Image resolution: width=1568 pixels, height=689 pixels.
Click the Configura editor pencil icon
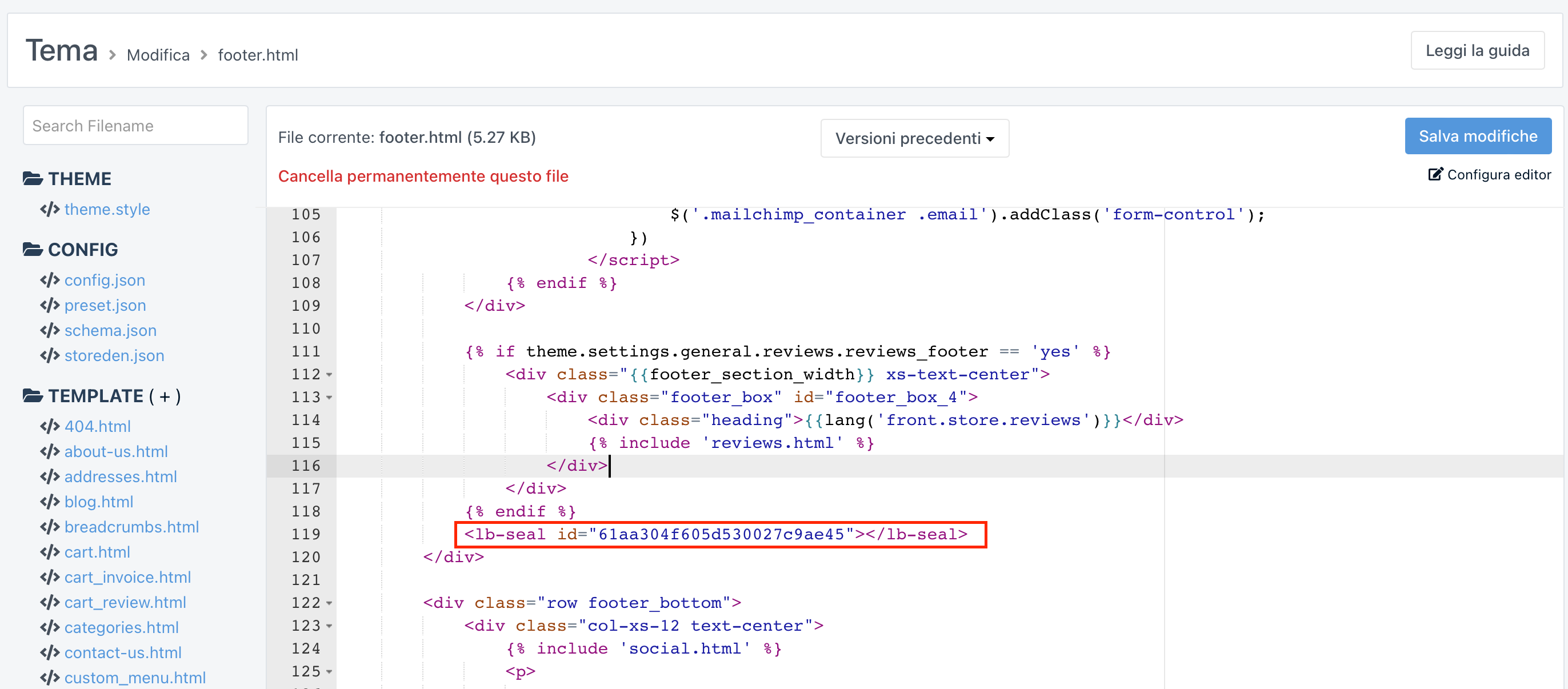click(x=1435, y=174)
